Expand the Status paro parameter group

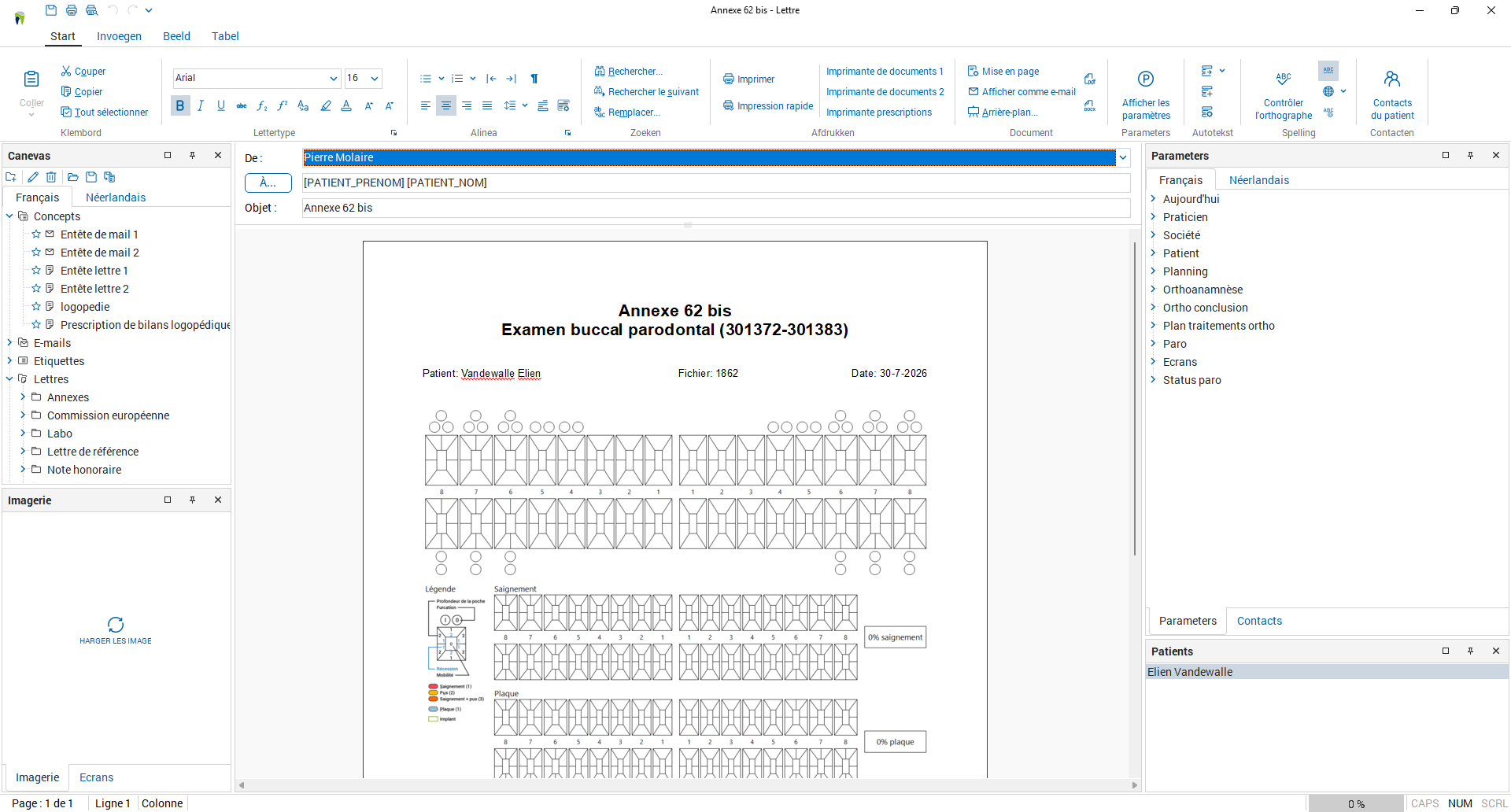pos(1153,380)
